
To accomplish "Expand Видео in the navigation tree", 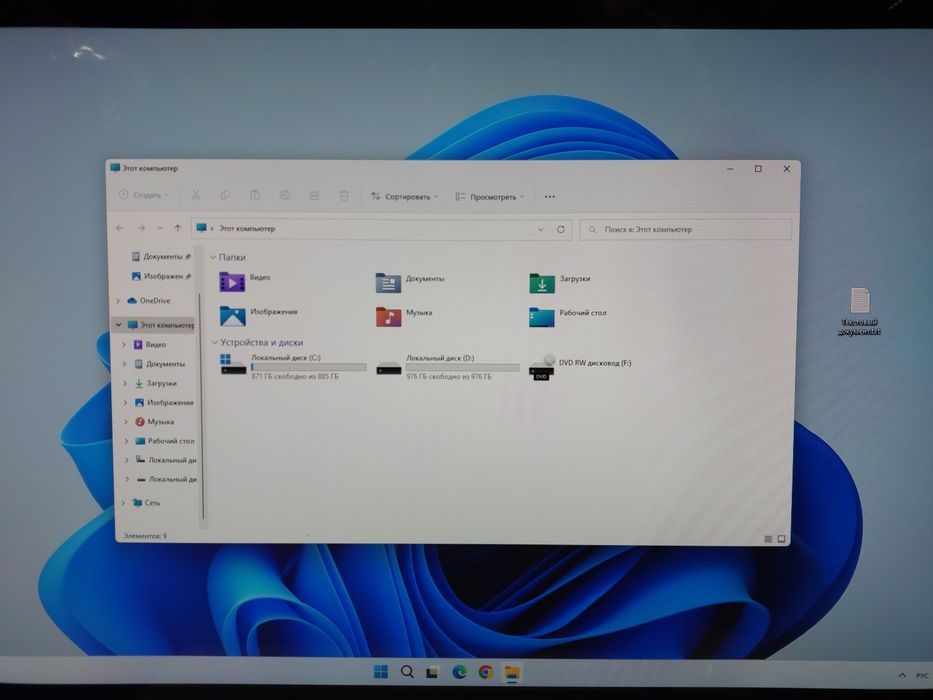I will click(x=124, y=345).
